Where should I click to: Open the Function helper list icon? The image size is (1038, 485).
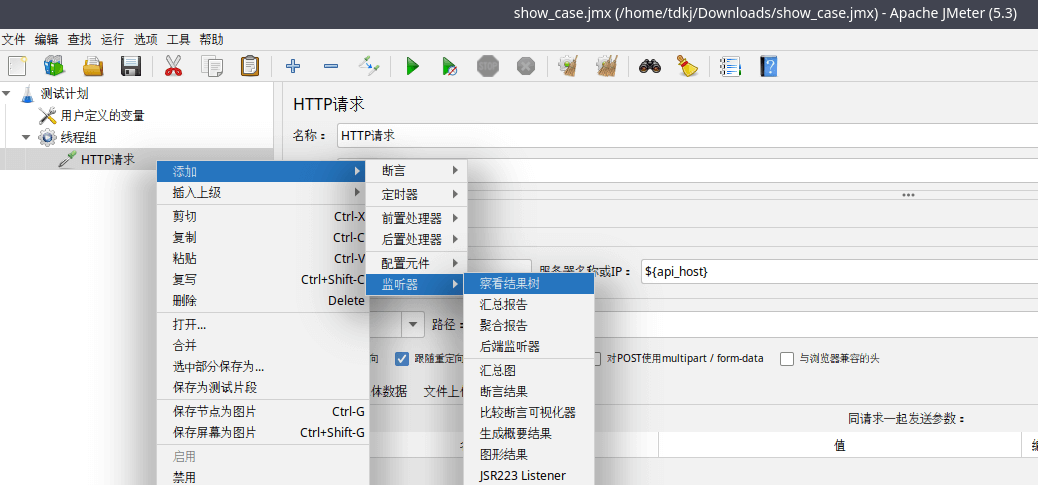point(730,66)
